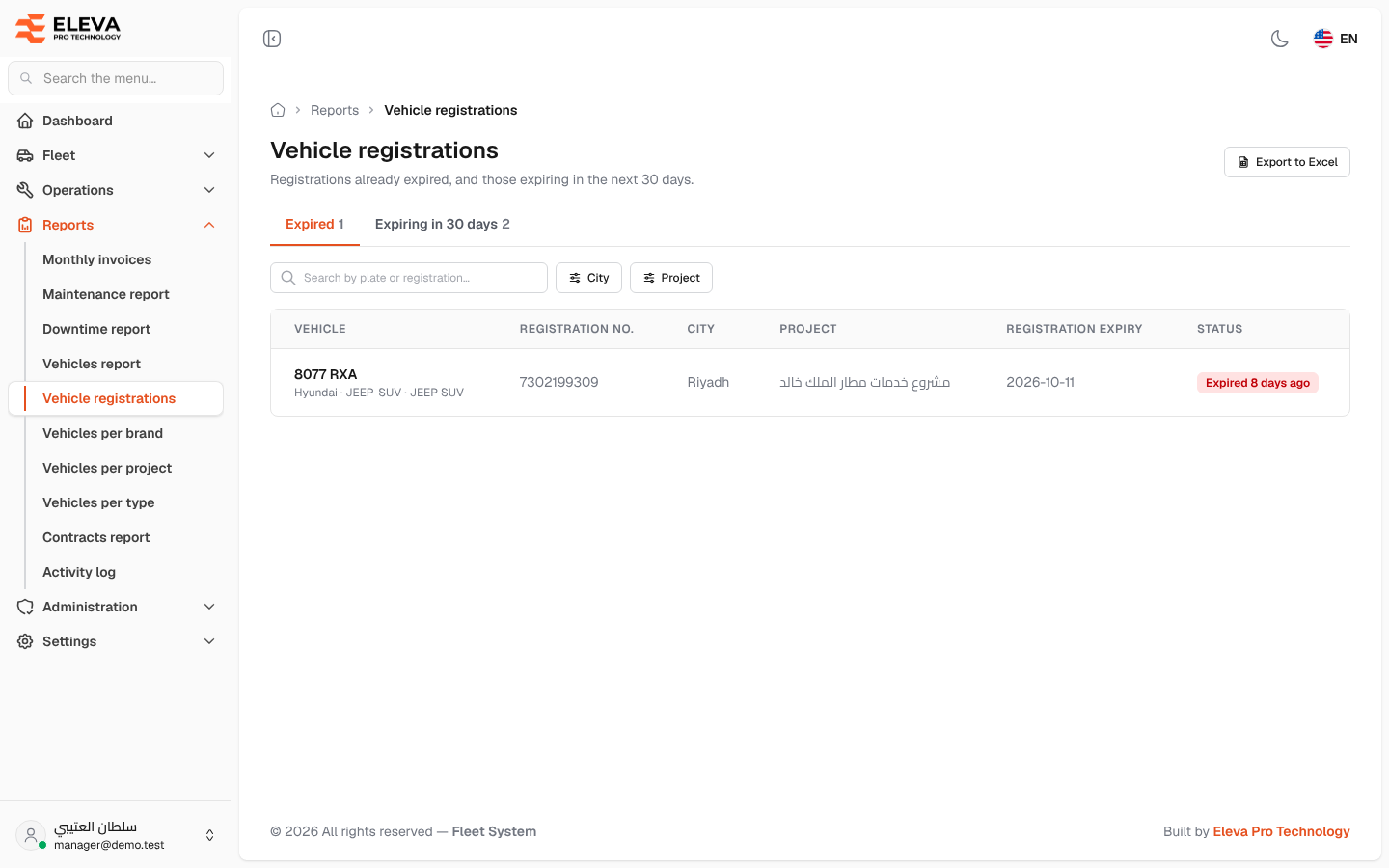1389x868 pixels.
Task: Open the user account switcher arrows
Action: pos(209,835)
